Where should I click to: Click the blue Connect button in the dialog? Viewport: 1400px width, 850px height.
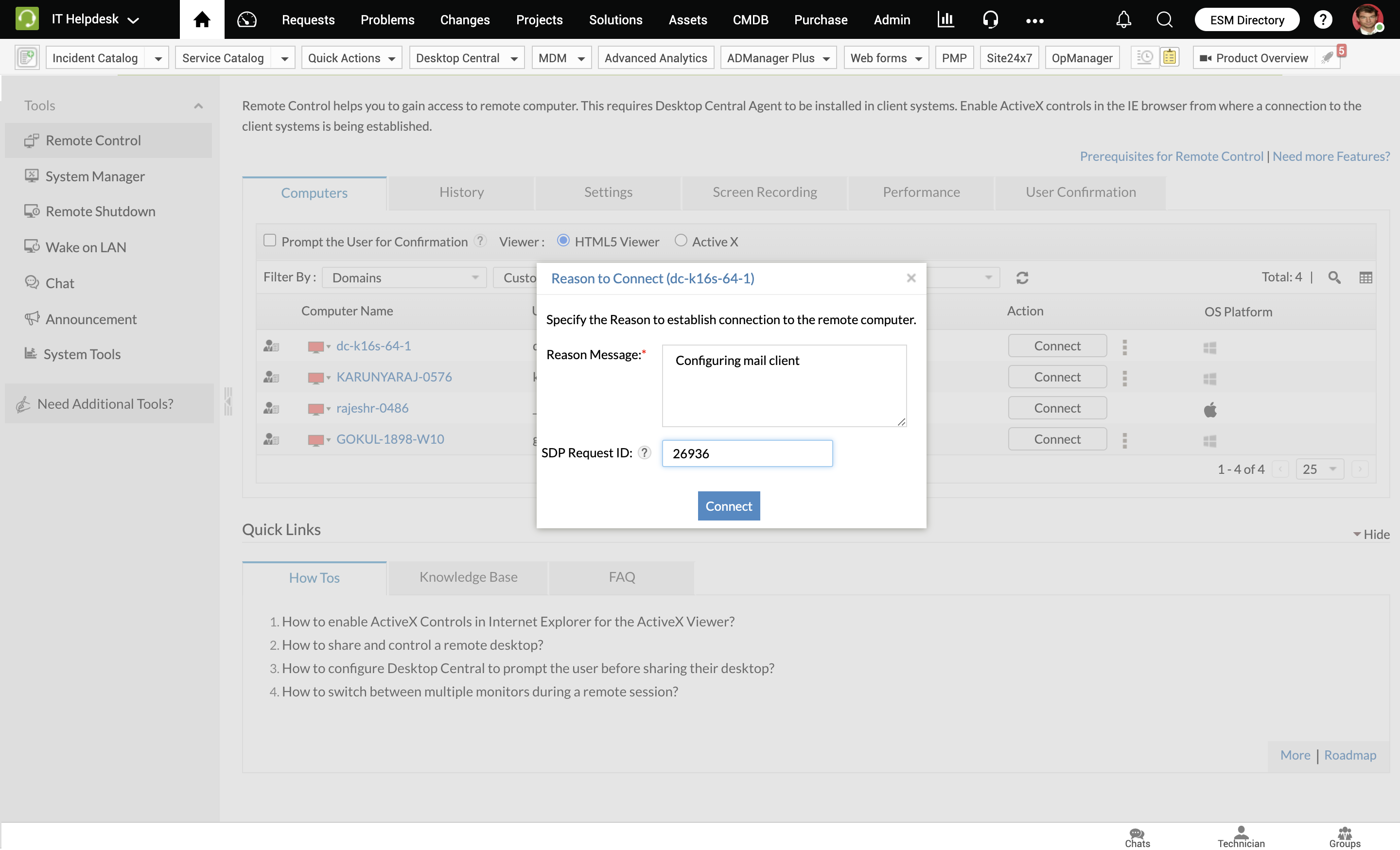tap(728, 506)
